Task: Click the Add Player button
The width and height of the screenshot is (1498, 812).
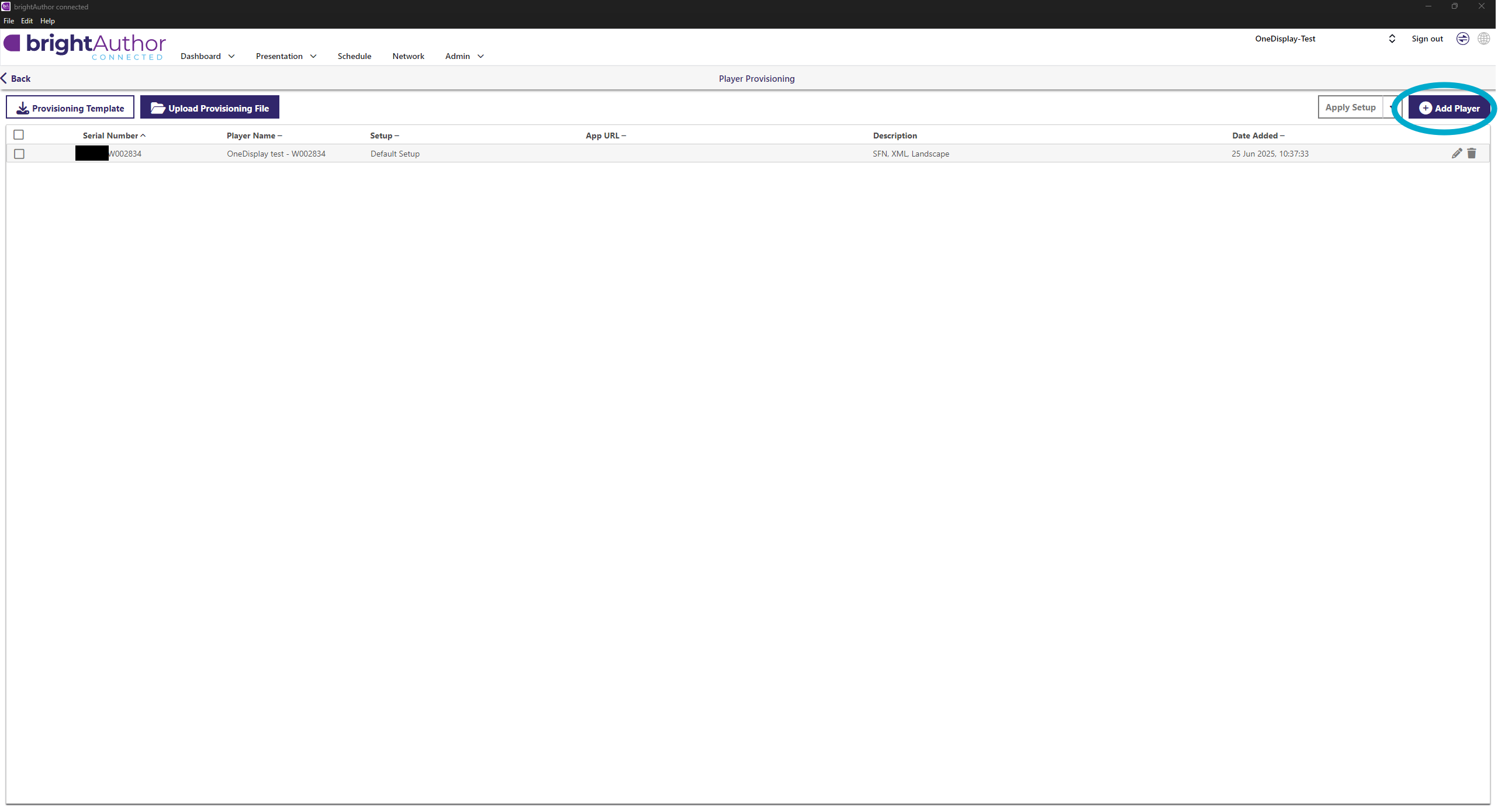Action: [1449, 108]
